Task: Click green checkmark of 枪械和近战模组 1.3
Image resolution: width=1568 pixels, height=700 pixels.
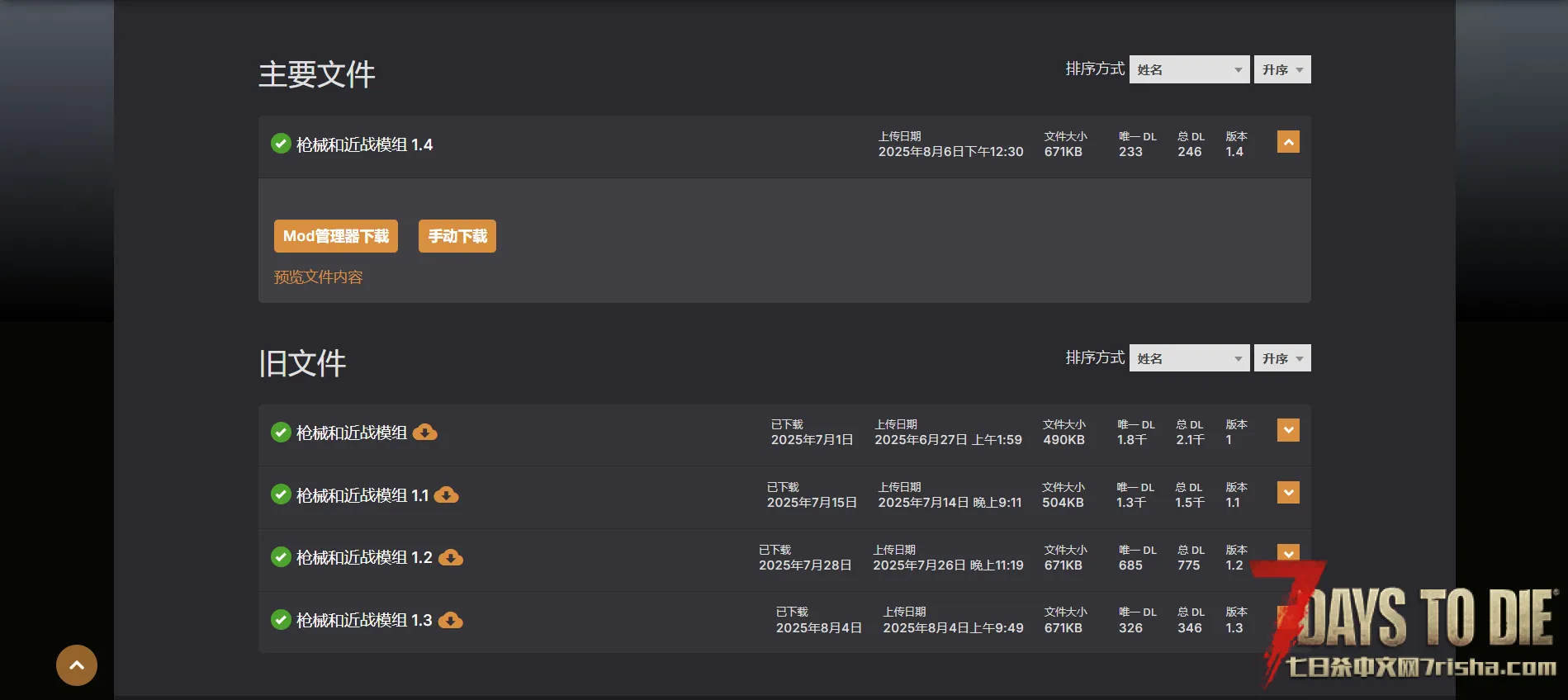Action: [x=281, y=620]
